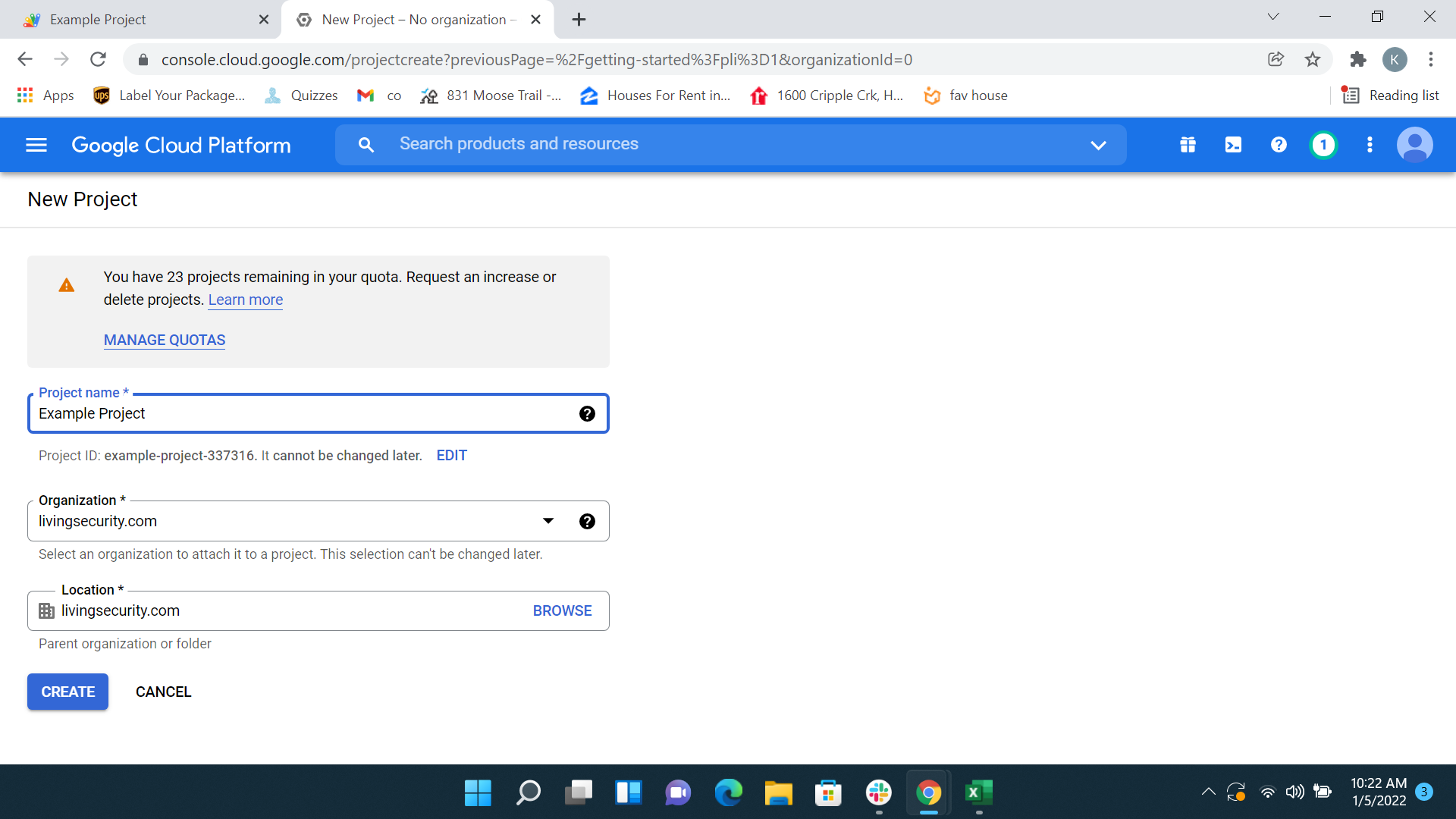Open Task View on taskbar
The image size is (1456, 819).
tap(579, 792)
